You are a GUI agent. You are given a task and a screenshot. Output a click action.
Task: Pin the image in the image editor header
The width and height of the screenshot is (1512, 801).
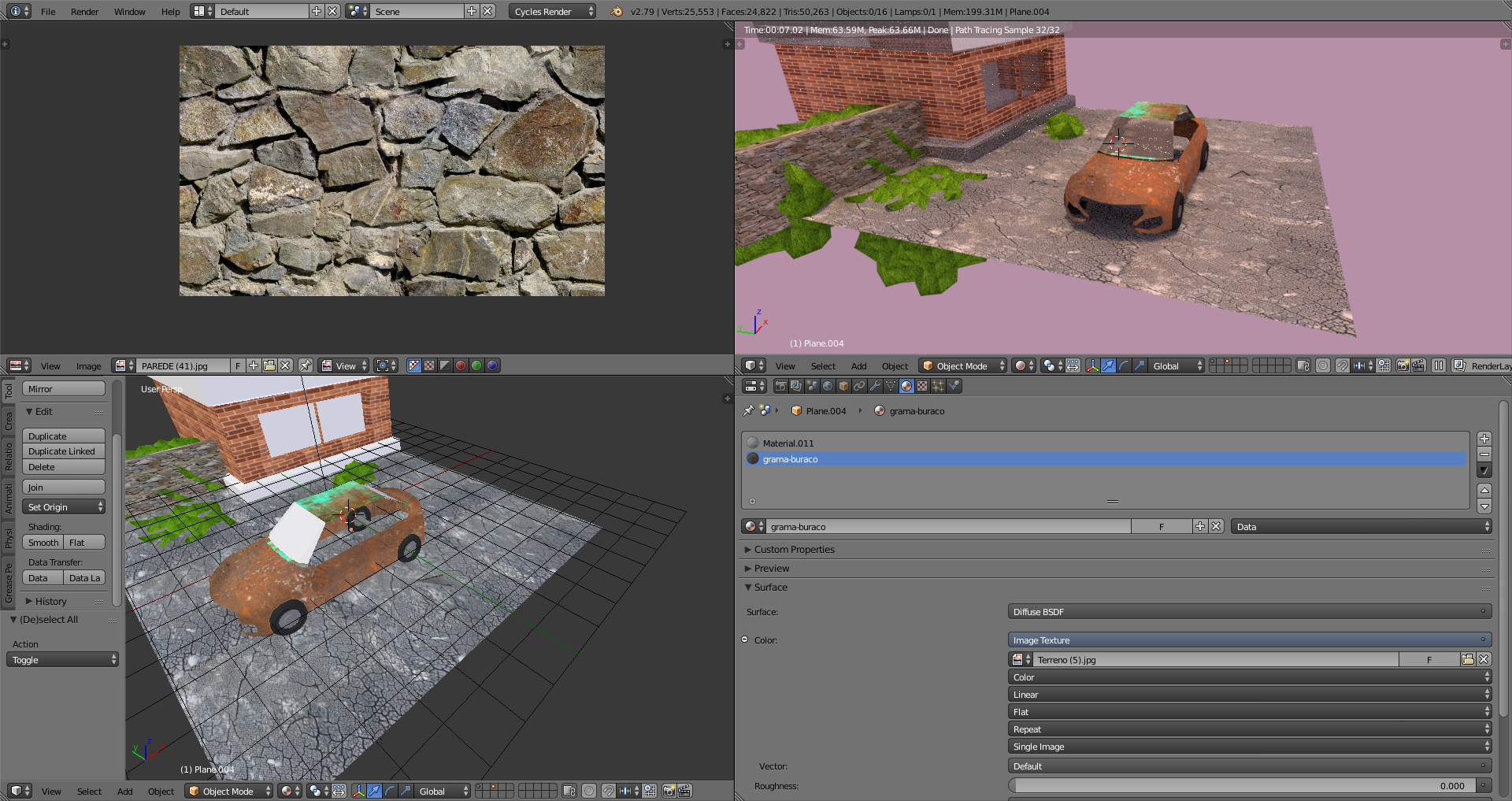306,365
